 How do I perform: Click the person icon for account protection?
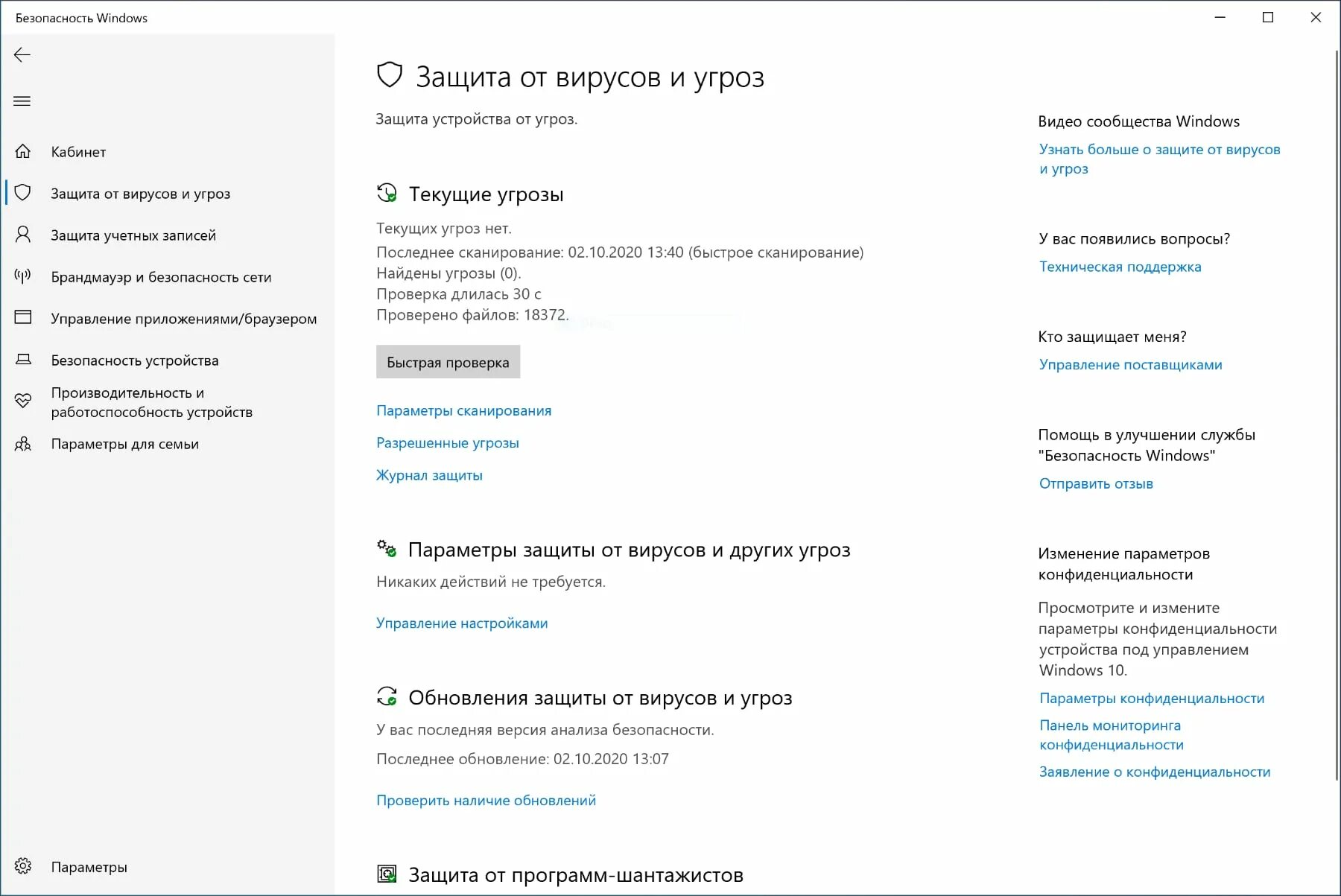[23, 235]
